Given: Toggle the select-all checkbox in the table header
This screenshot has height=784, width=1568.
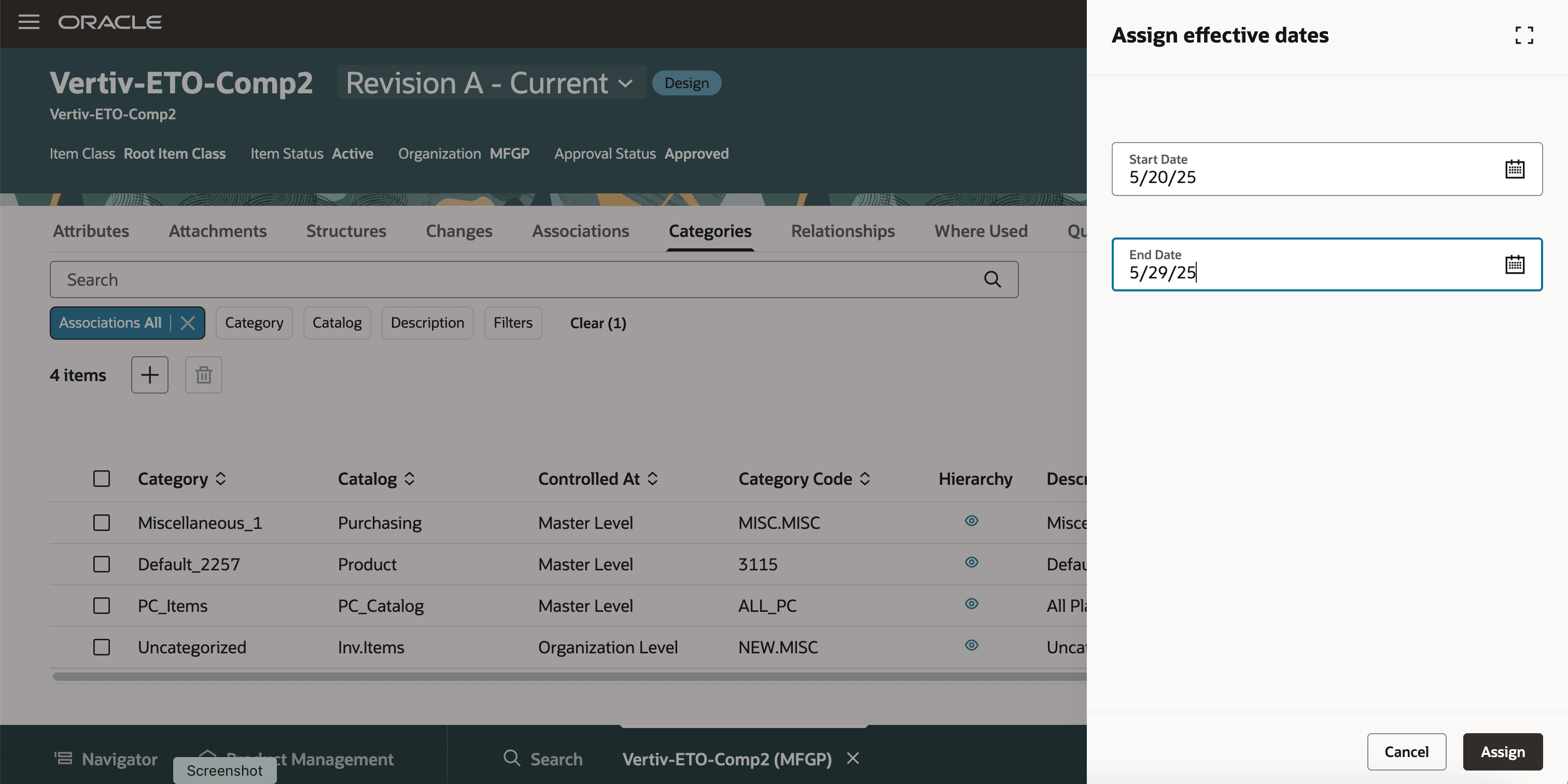Looking at the screenshot, I should coord(102,479).
